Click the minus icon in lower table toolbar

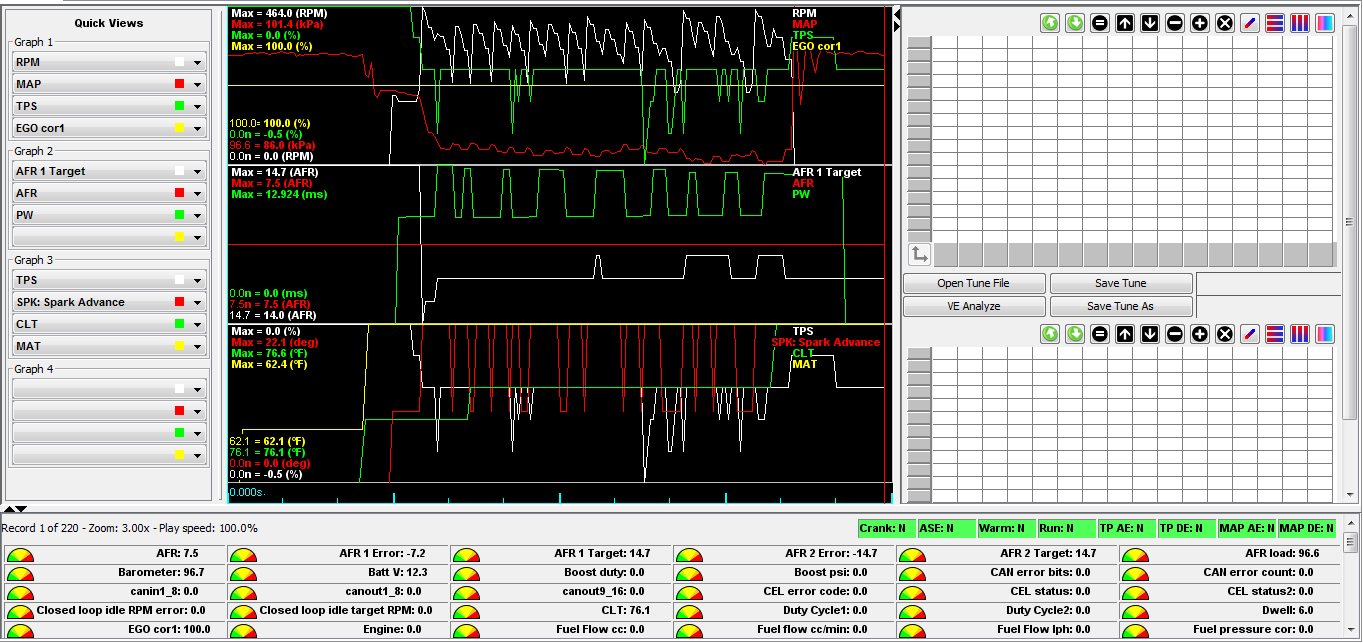pyautogui.click(x=1175, y=334)
